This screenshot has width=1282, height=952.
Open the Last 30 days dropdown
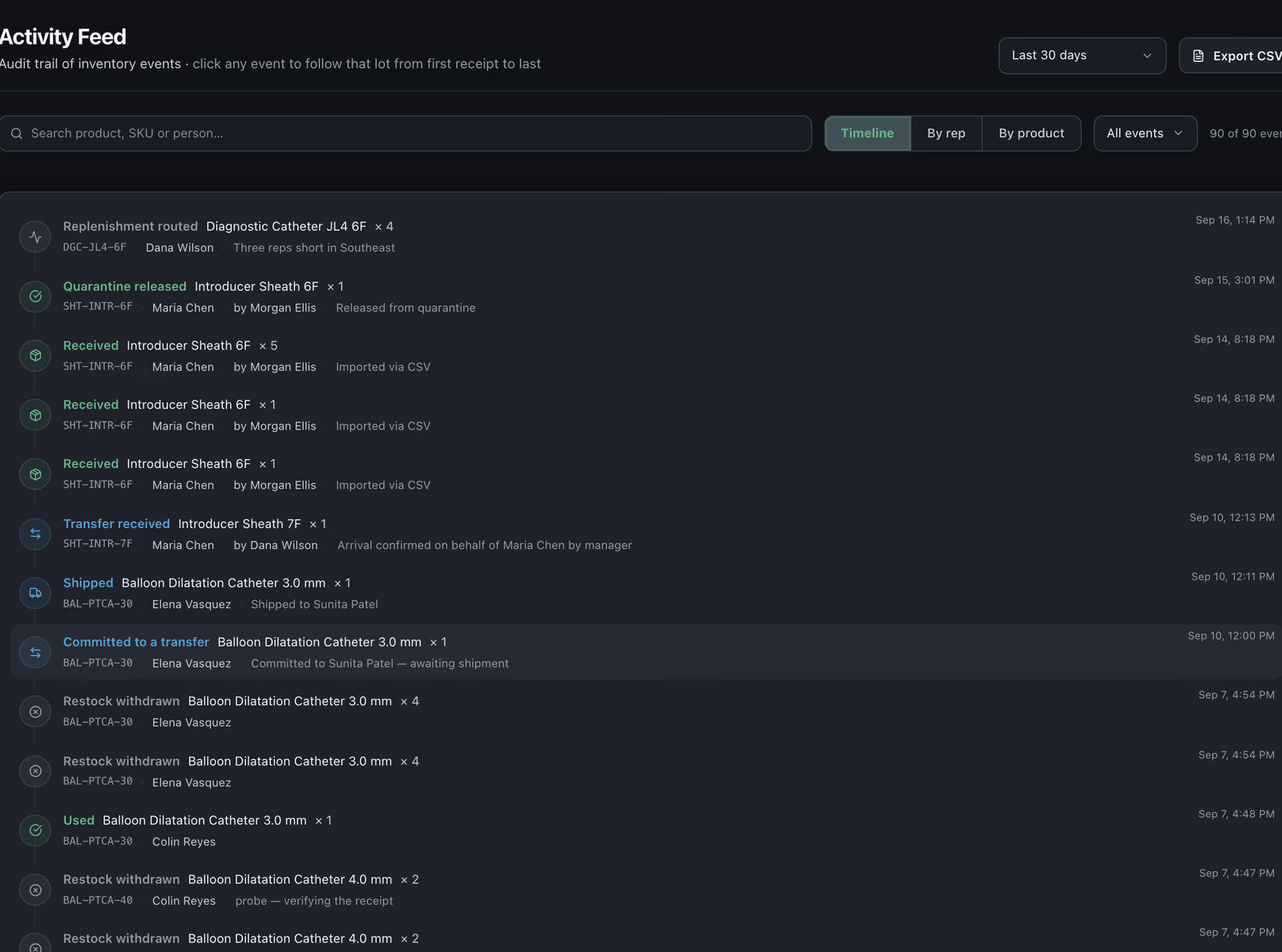click(1082, 55)
